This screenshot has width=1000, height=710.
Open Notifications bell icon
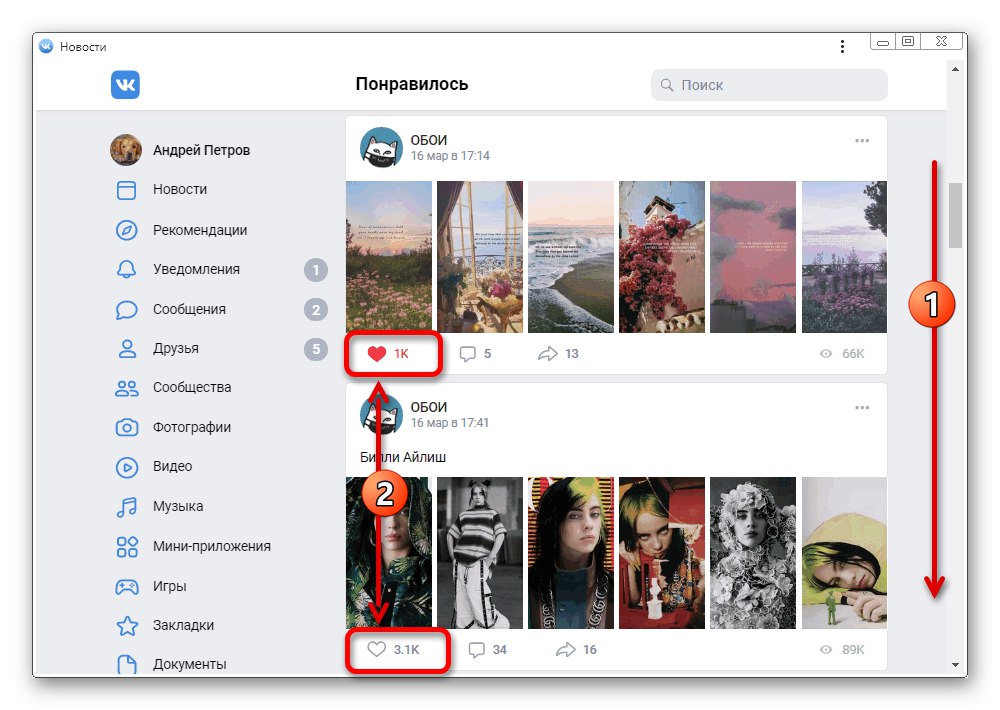pos(126,269)
